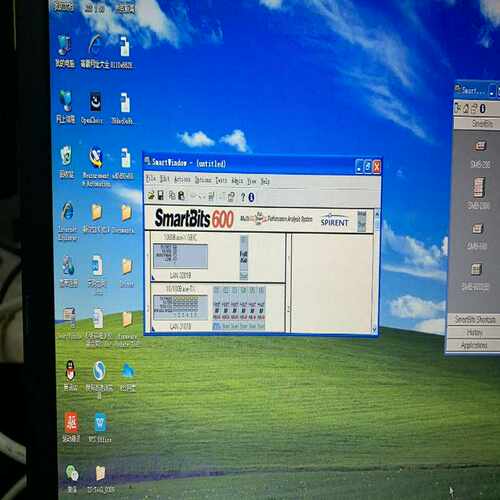Open the Tests menu in SmartWindow

221,180
